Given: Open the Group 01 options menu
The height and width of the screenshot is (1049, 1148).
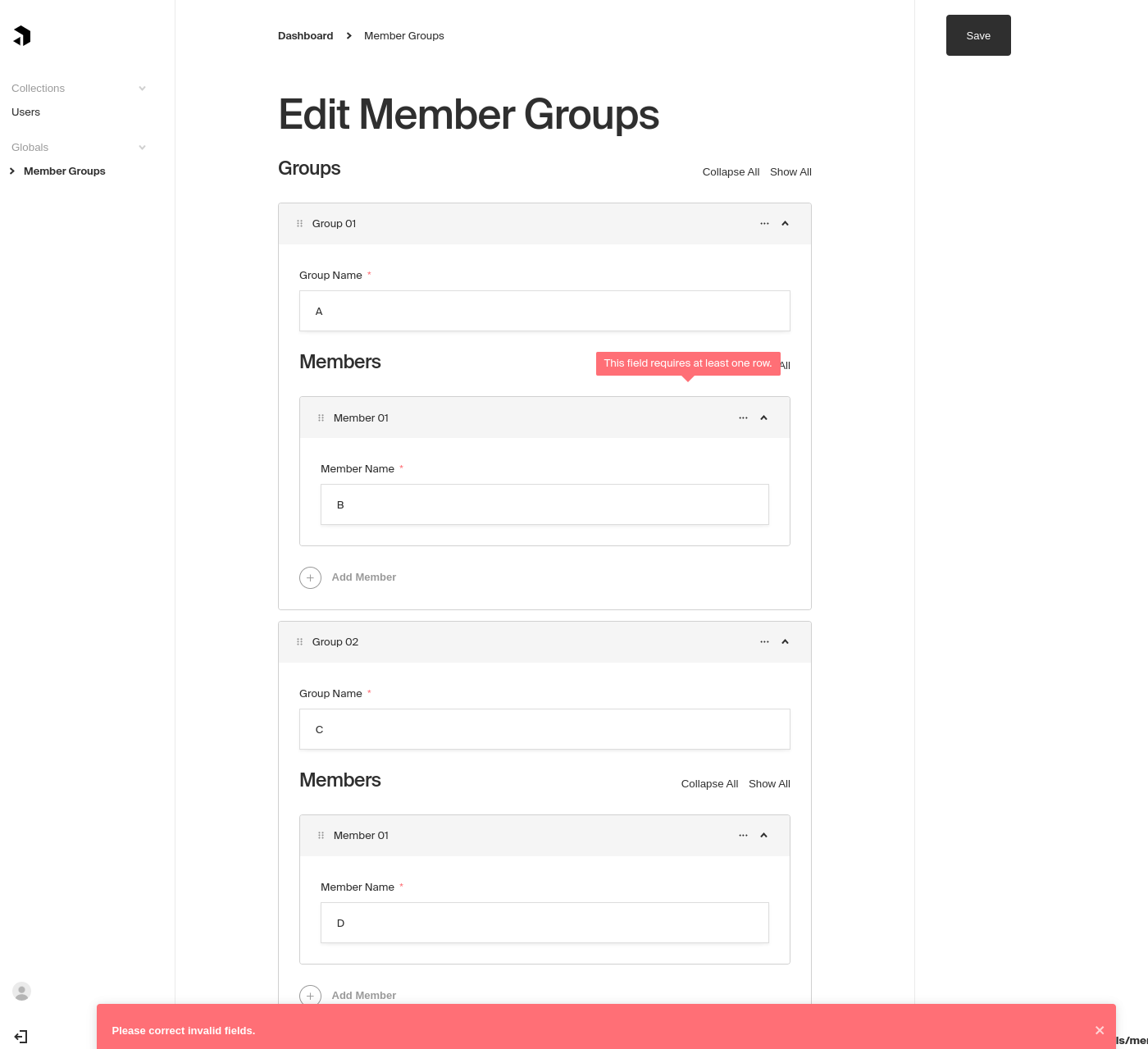Looking at the screenshot, I should click(x=764, y=223).
